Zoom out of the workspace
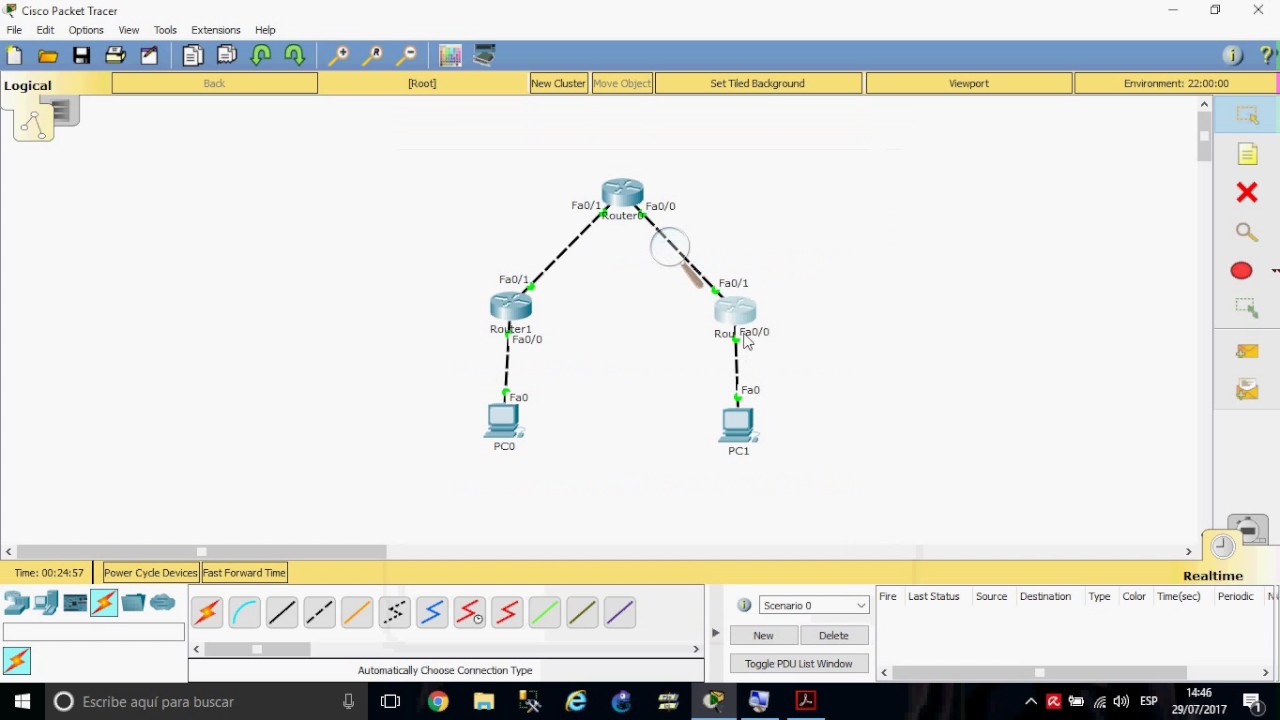Image resolution: width=1280 pixels, height=720 pixels. point(407,56)
